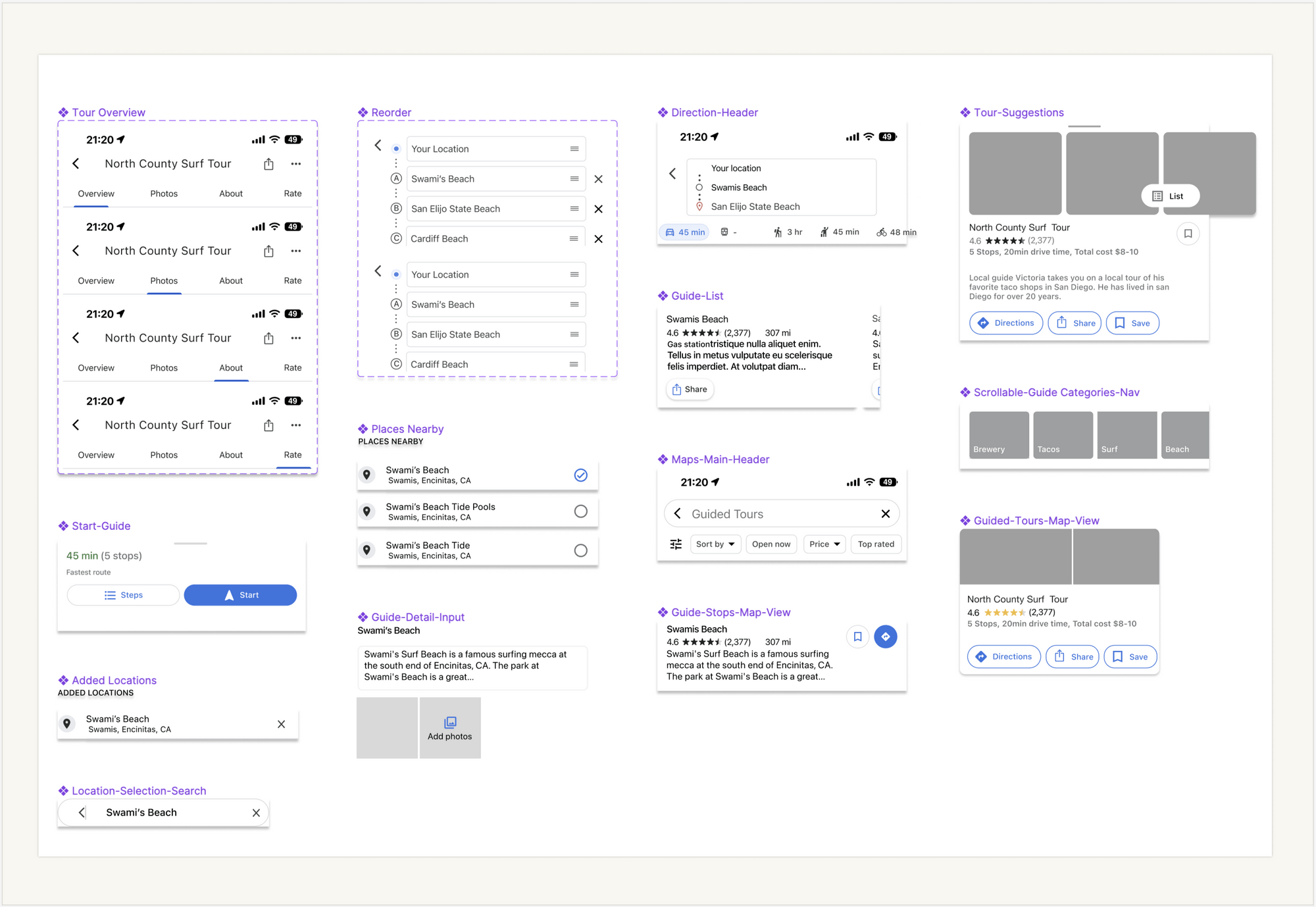Viewport: 1316px width, 907px height.
Task: Select the Swami's Beach Tide radio button
Action: pyautogui.click(x=580, y=550)
